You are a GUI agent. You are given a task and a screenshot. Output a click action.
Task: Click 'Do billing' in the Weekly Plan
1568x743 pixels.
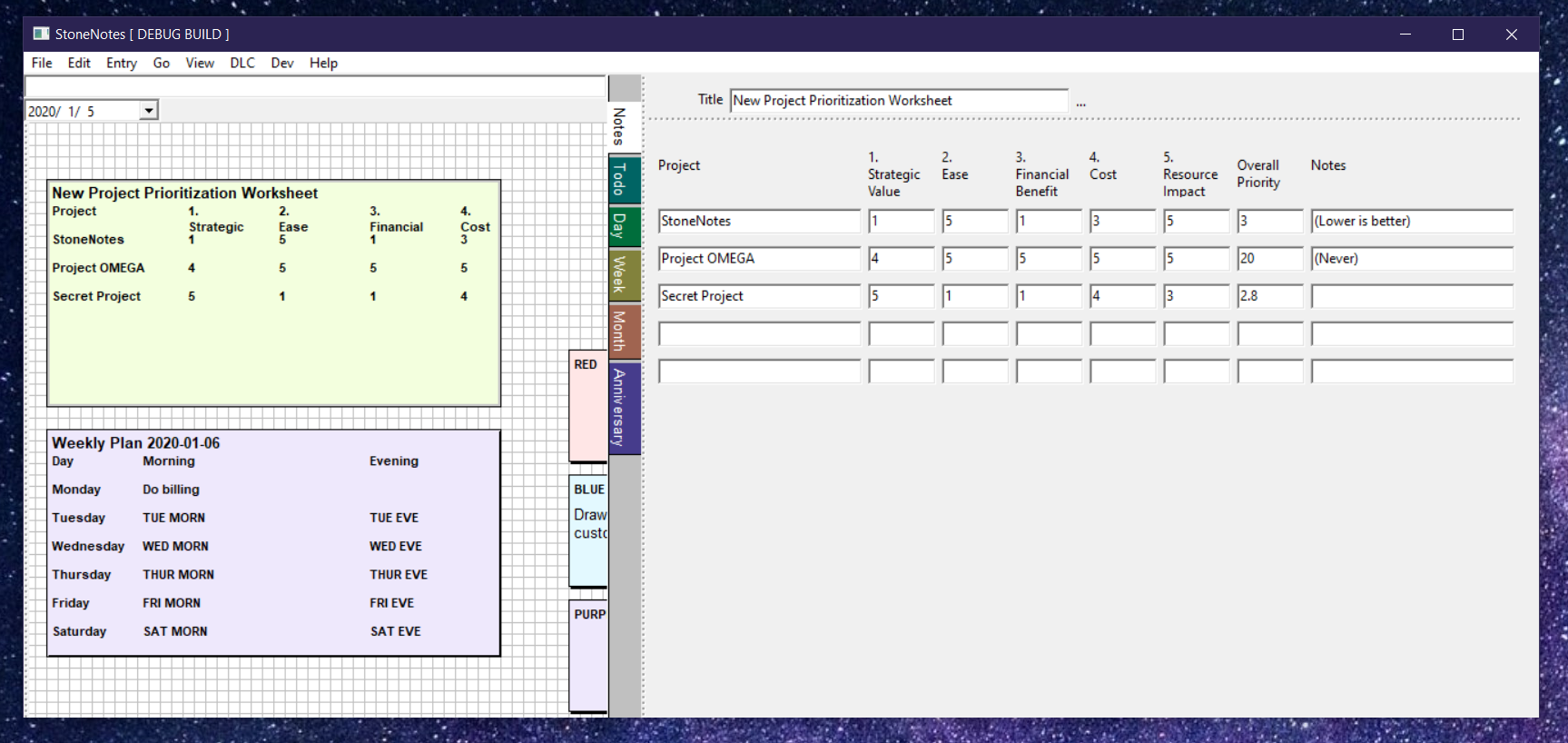(171, 490)
